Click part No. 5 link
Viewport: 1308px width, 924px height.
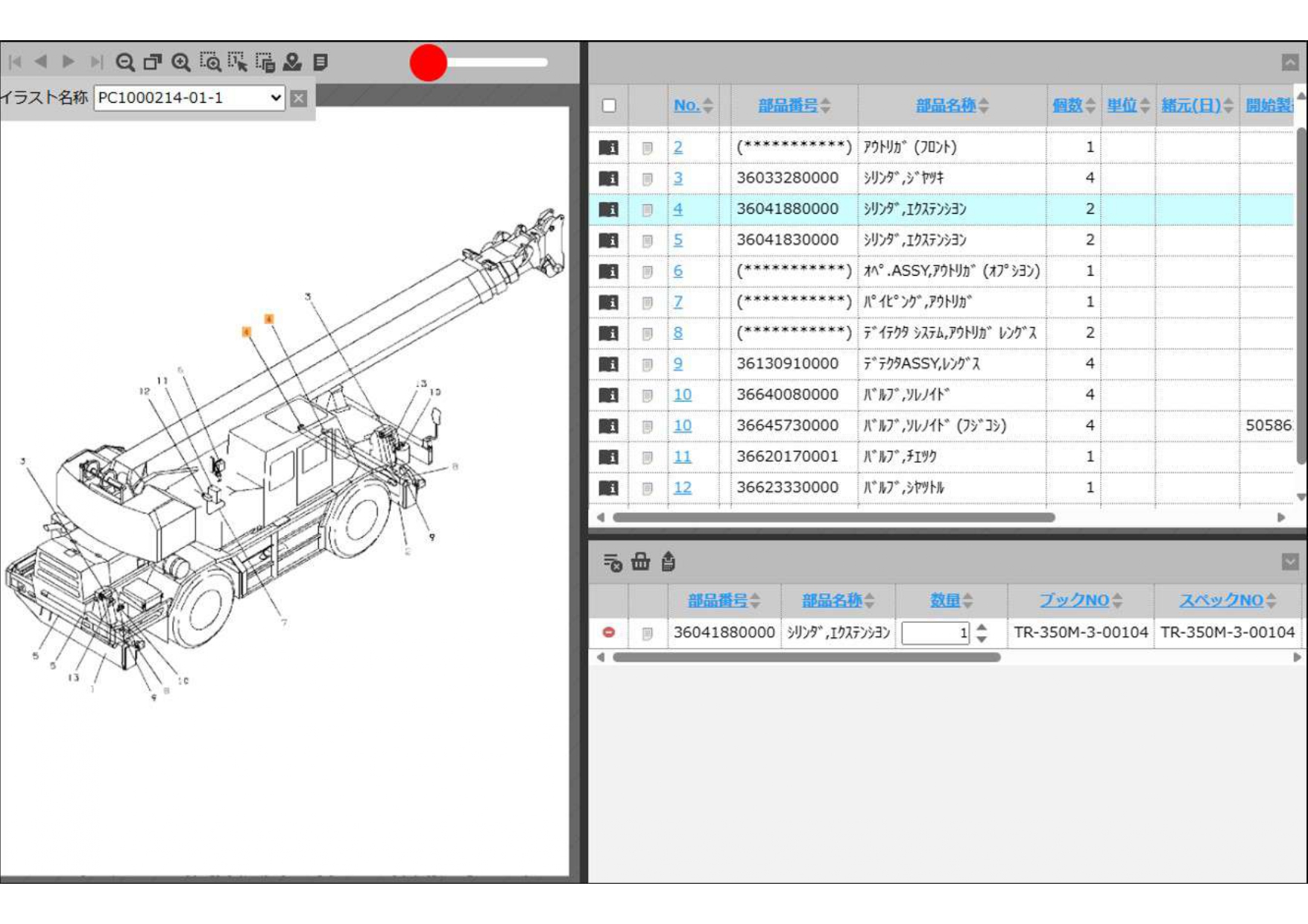click(x=677, y=240)
